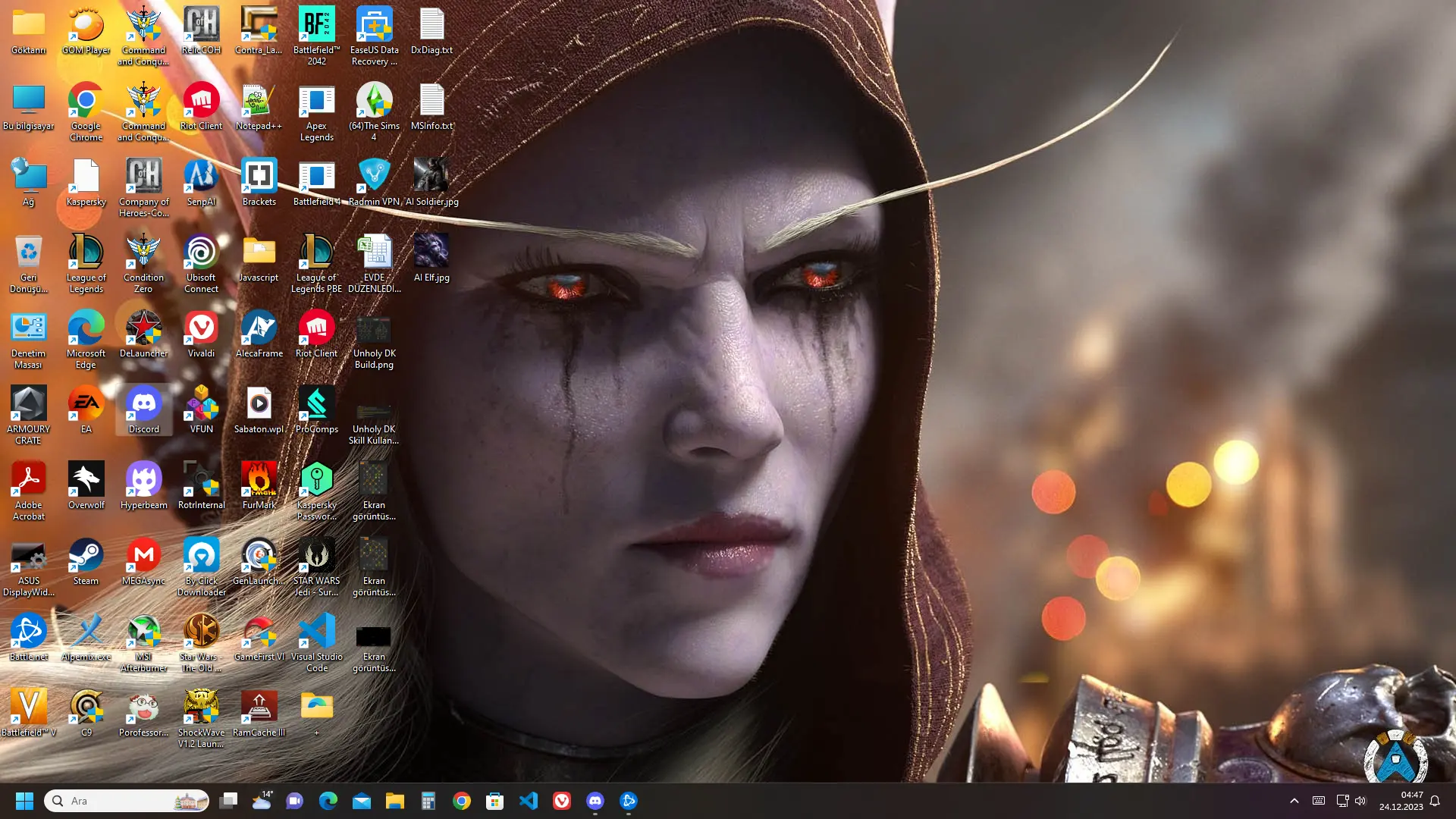Select the ARMOURY CRATE desktop icon
Image resolution: width=1456 pixels, height=819 pixels.
29,415
